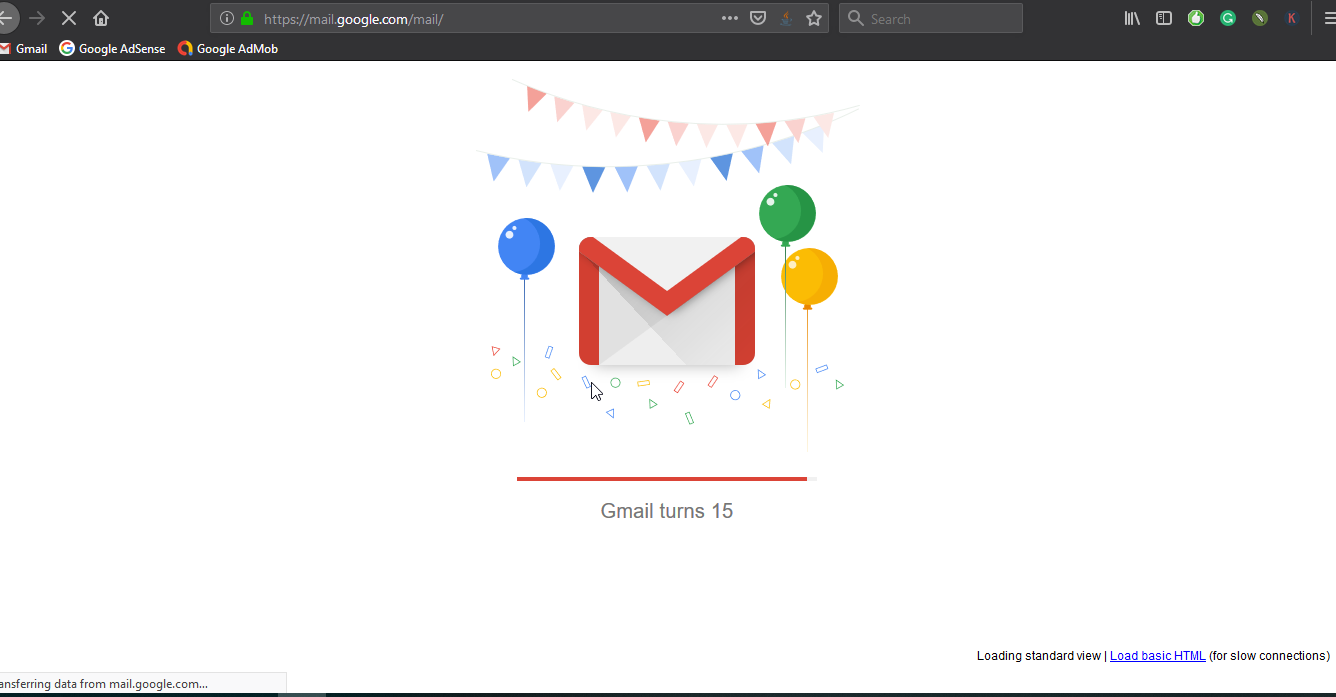Open the Kaspersky Protection extension
Screen dimensions: 1336x697
pos(1291,18)
